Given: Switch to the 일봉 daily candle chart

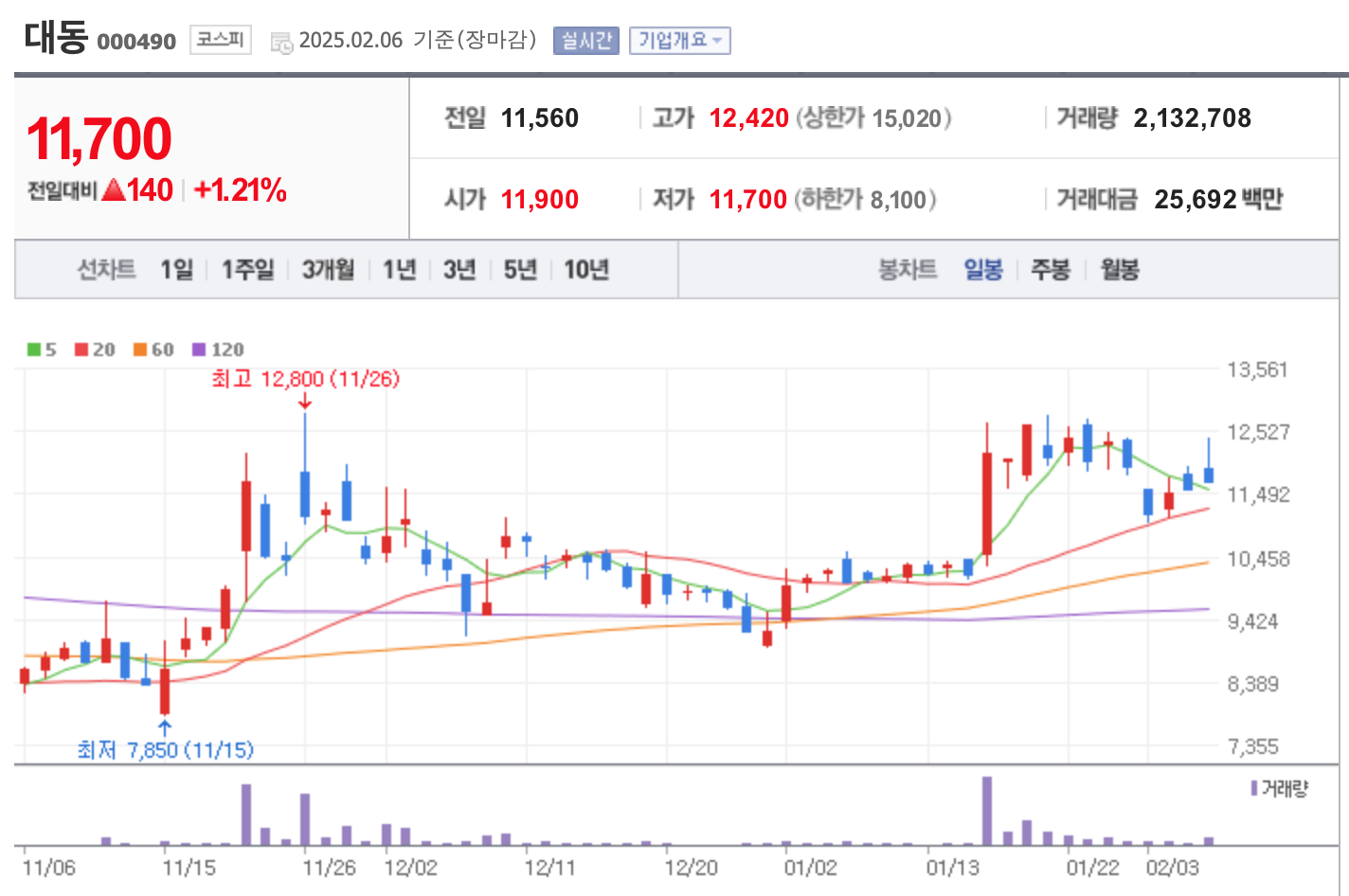Looking at the screenshot, I should [x=983, y=270].
